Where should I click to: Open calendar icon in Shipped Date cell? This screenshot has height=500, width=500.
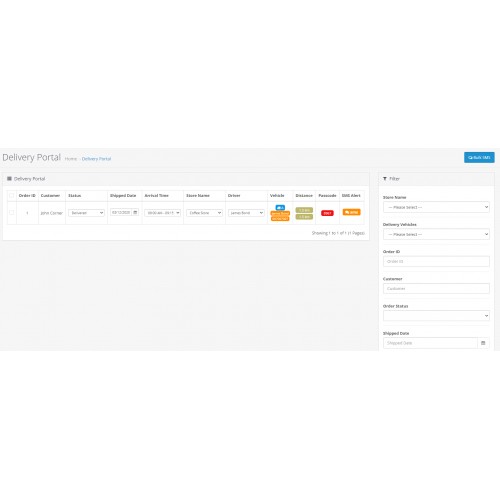[135, 212]
